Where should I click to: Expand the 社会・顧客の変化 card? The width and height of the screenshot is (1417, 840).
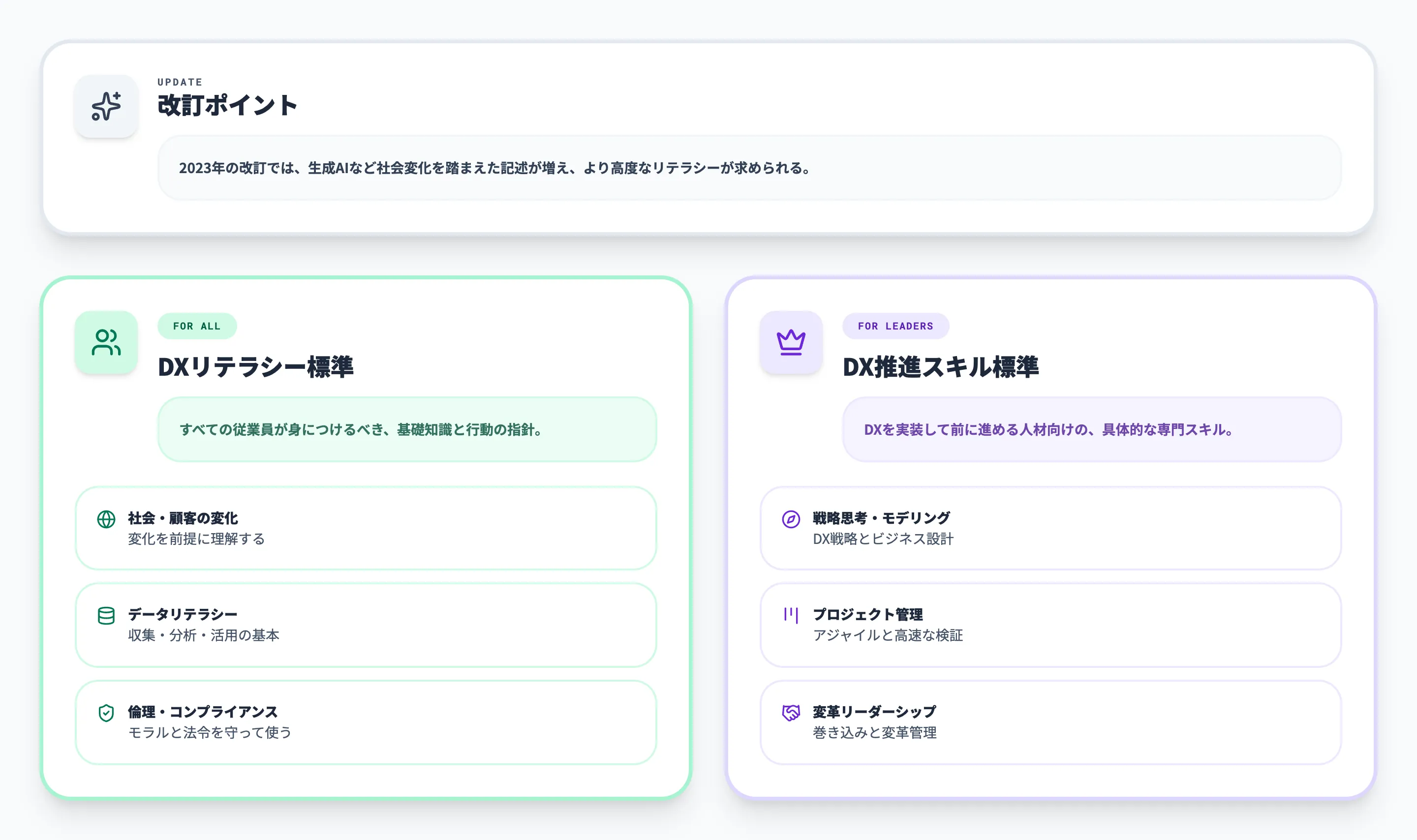pos(367,528)
